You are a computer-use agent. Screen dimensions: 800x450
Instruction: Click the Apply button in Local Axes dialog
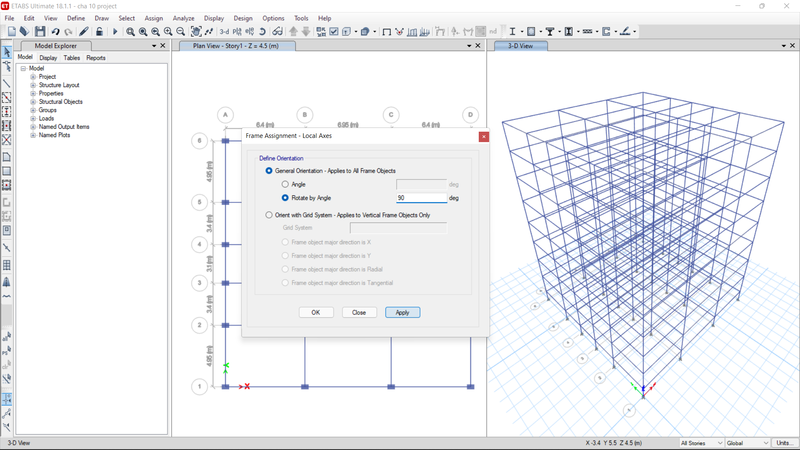[x=403, y=312]
